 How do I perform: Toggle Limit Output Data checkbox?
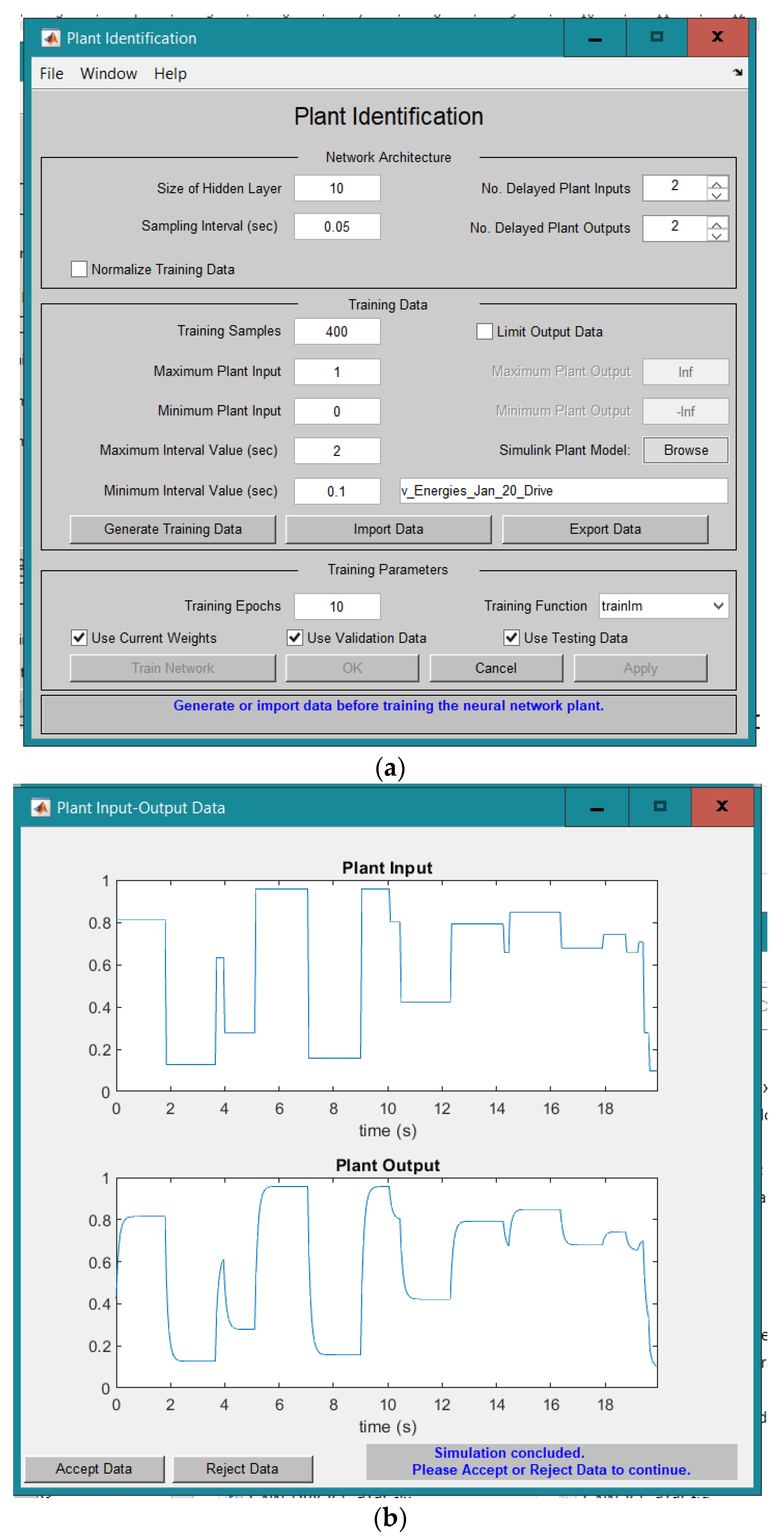pyautogui.click(x=484, y=331)
